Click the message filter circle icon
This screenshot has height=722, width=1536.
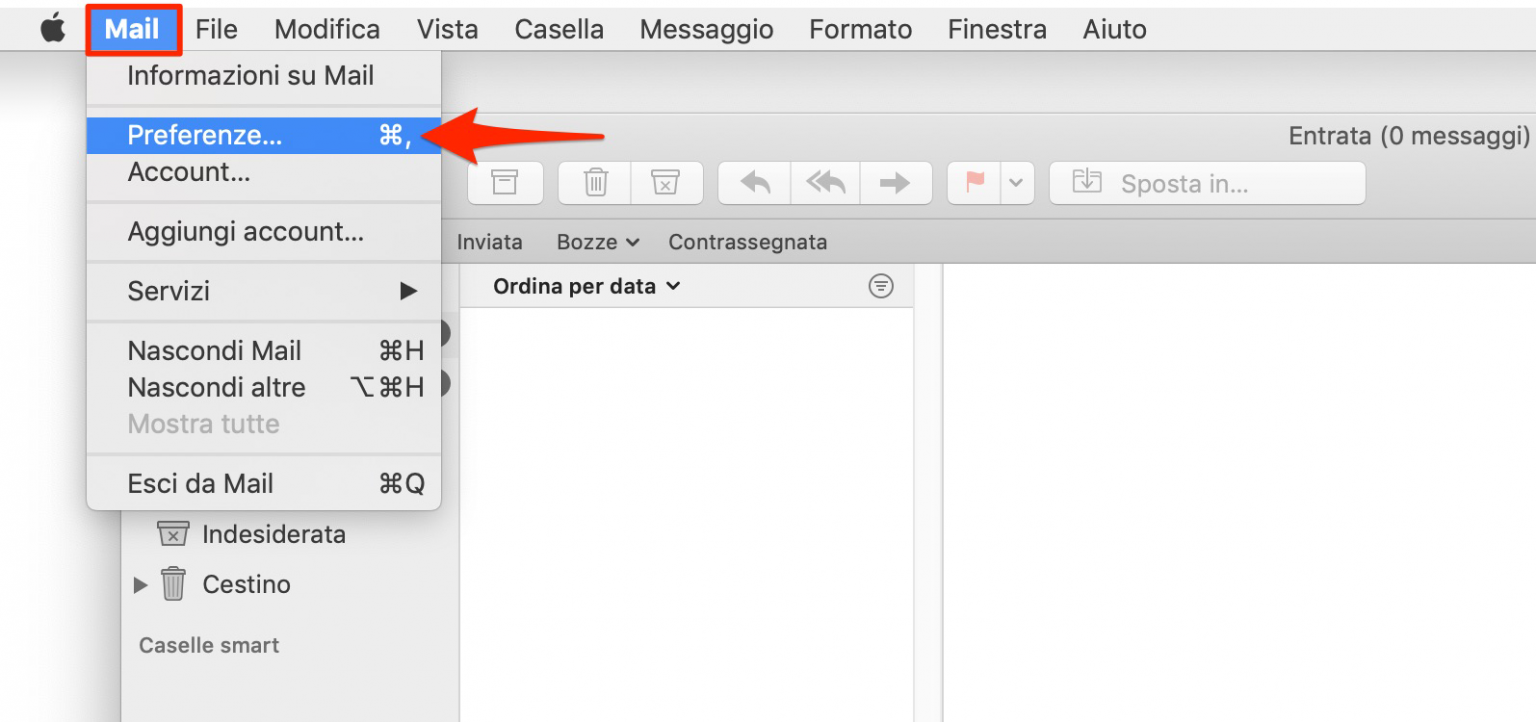tap(881, 287)
